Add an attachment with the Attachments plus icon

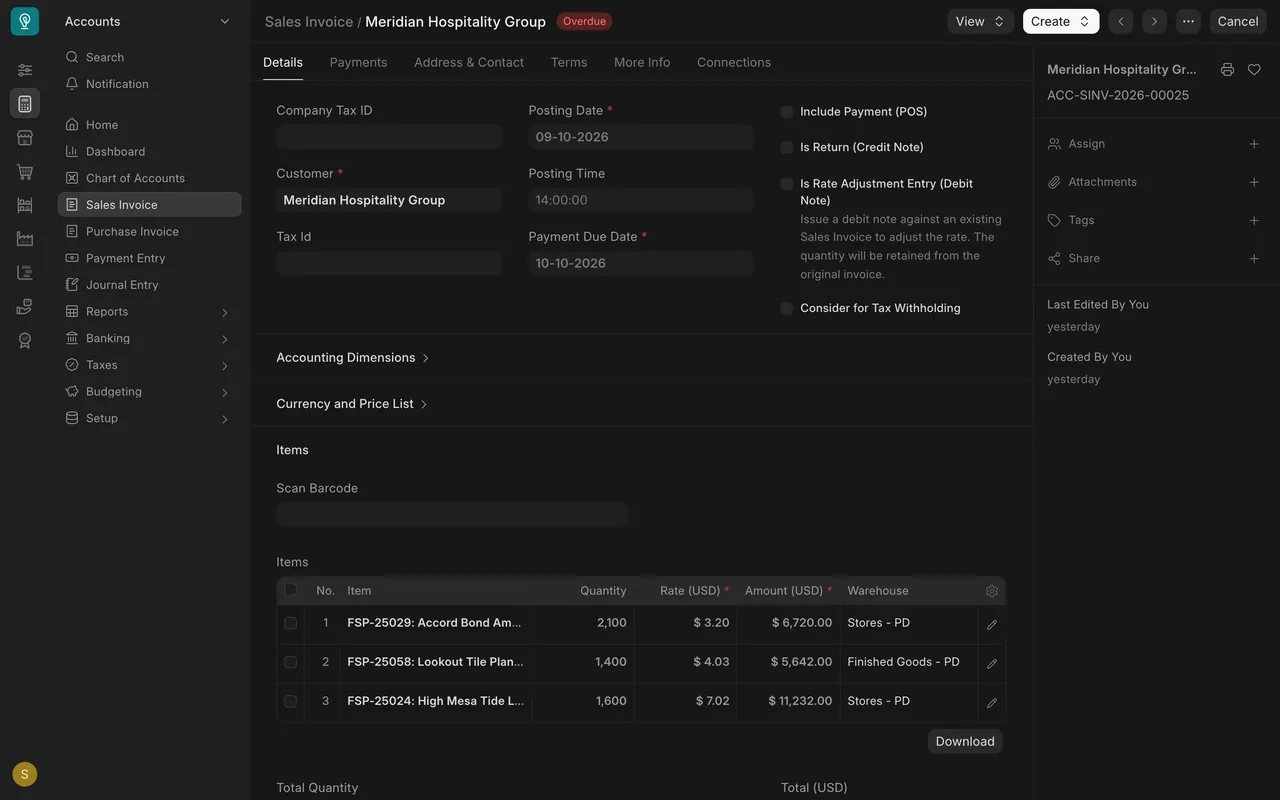pos(1254,182)
